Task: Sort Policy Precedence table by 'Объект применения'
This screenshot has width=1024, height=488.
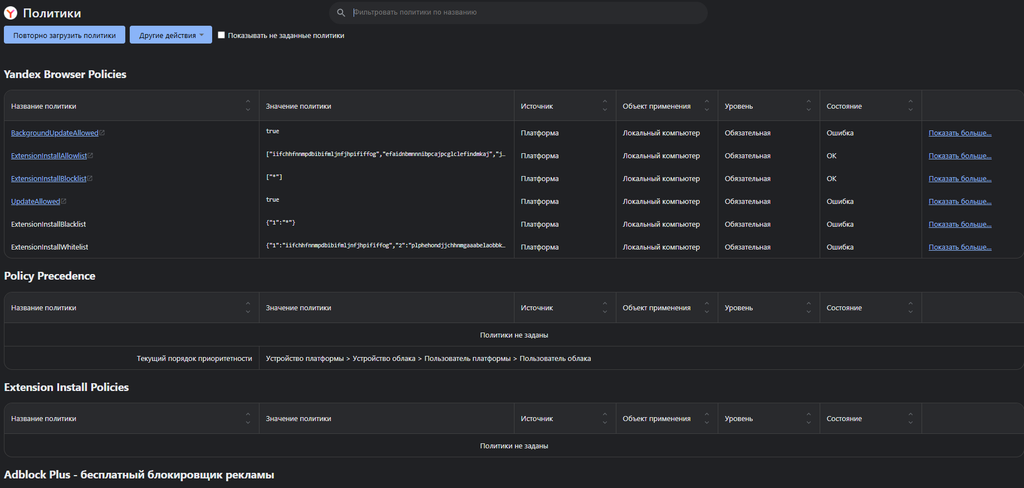Action: pos(707,308)
